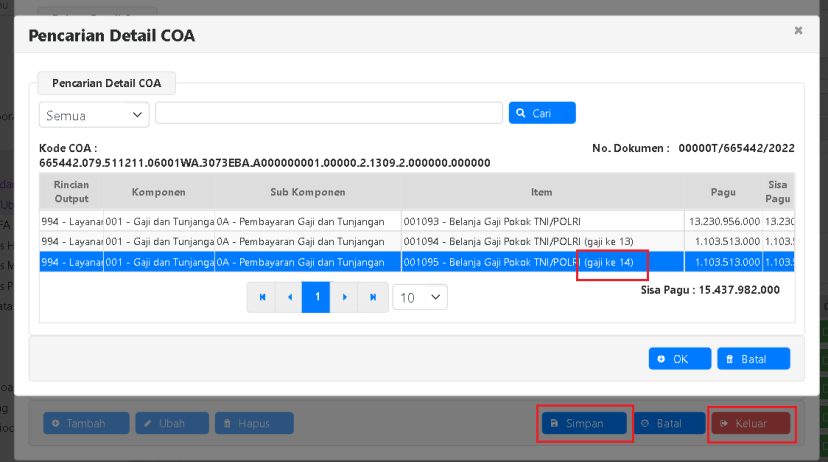828x462 pixels.
Task: Close the Pencarian Detail COA dialog
Action: click(x=798, y=31)
